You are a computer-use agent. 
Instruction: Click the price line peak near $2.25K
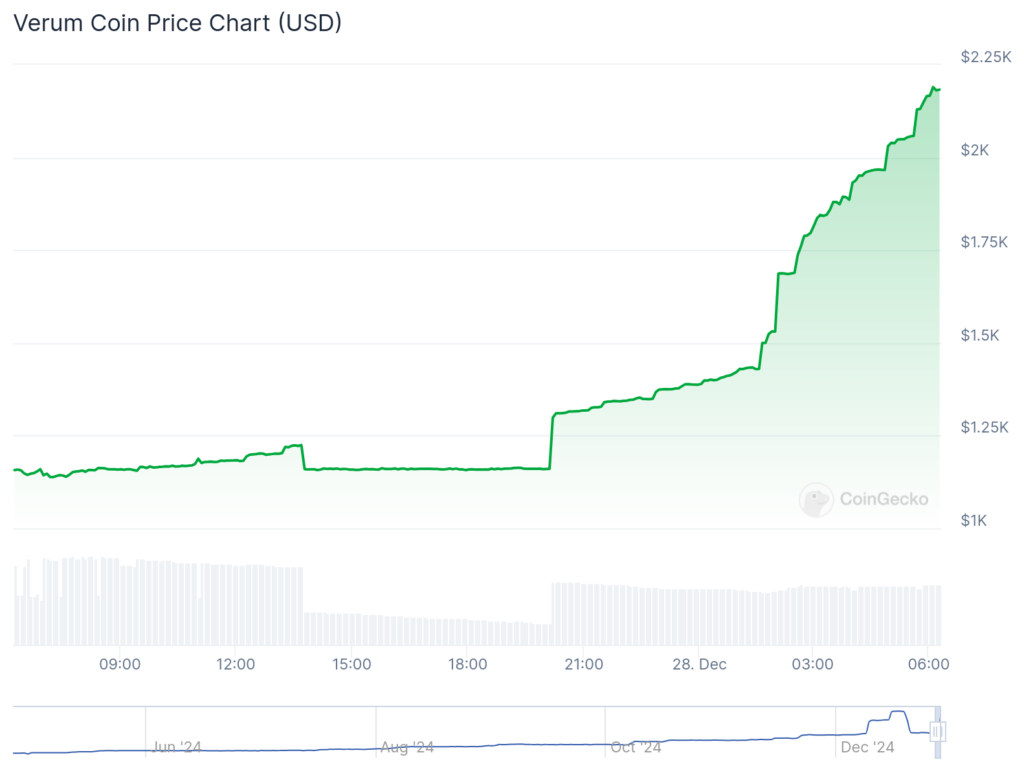pos(934,87)
